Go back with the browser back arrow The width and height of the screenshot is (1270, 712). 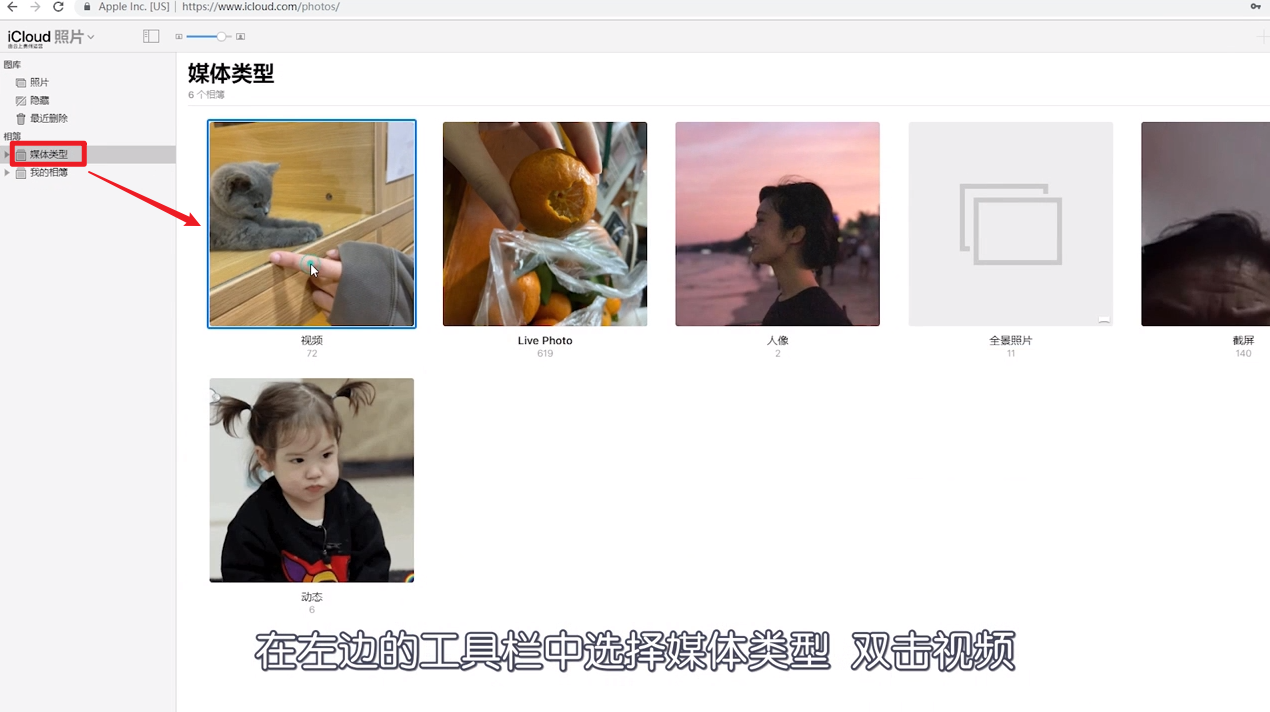(x=12, y=7)
